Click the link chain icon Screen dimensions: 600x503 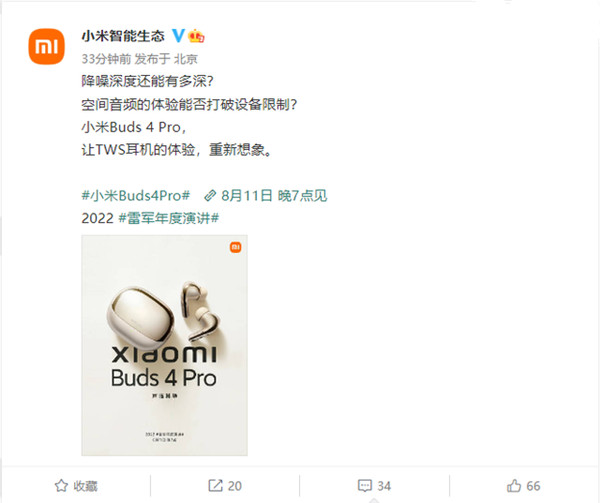tap(210, 196)
